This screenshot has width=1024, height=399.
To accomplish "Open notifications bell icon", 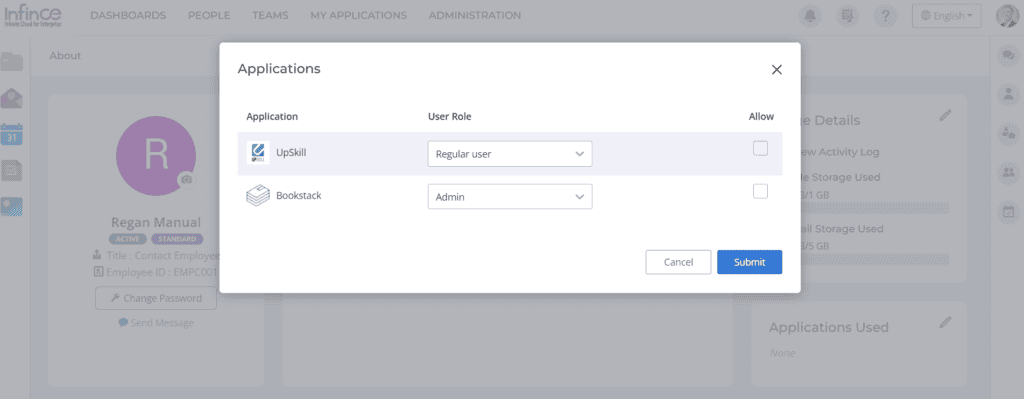I will tap(810, 16).
